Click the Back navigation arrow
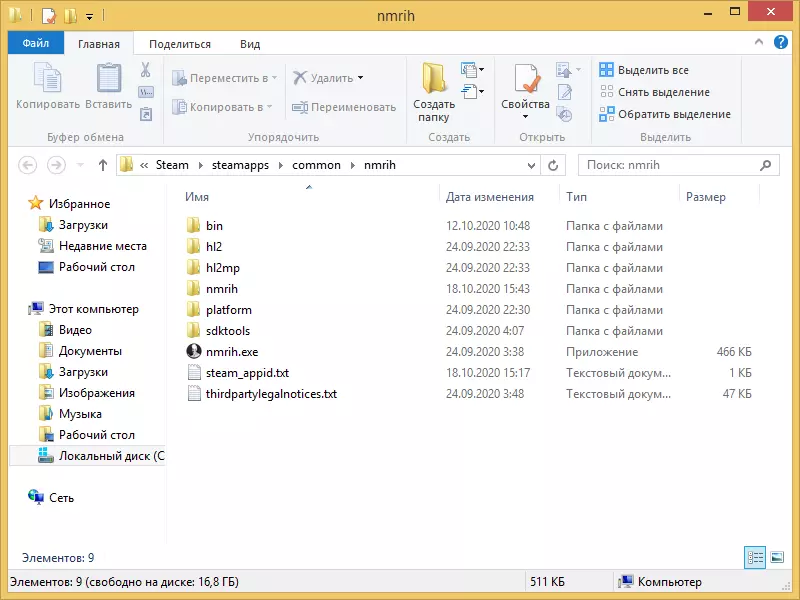Screen dimensions: 800x600 pos(28,165)
